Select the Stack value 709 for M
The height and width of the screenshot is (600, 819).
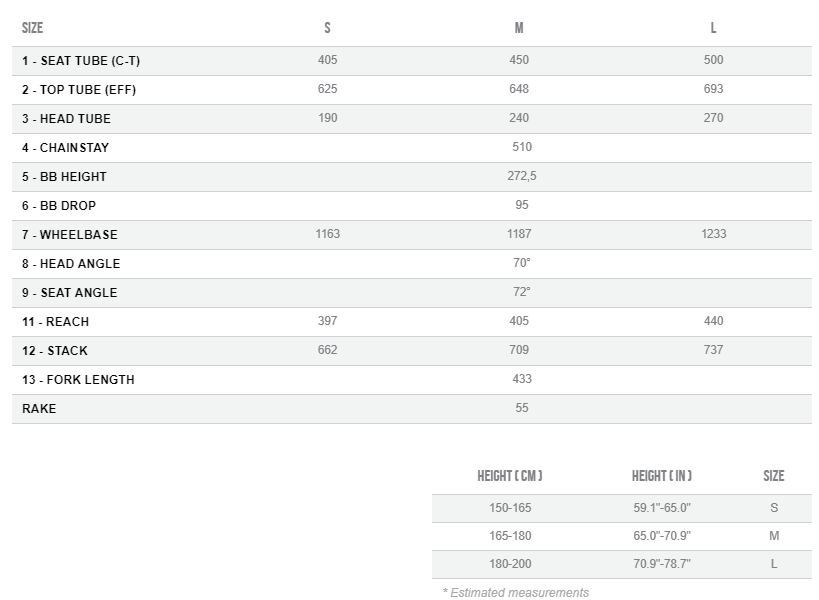519,350
